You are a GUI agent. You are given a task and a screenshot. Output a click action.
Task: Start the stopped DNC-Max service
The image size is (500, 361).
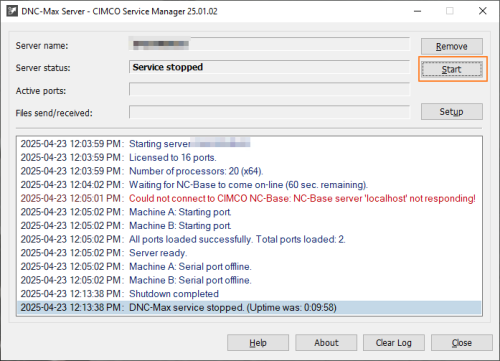pyautogui.click(x=452, y=69)
